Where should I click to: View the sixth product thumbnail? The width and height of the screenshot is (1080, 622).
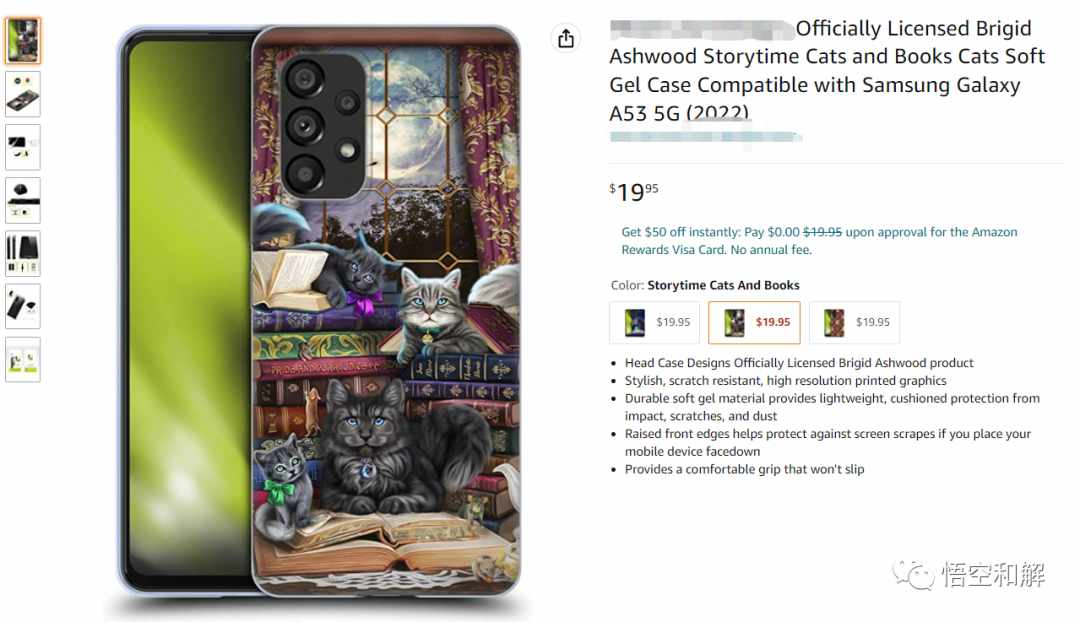click(23, 306)
